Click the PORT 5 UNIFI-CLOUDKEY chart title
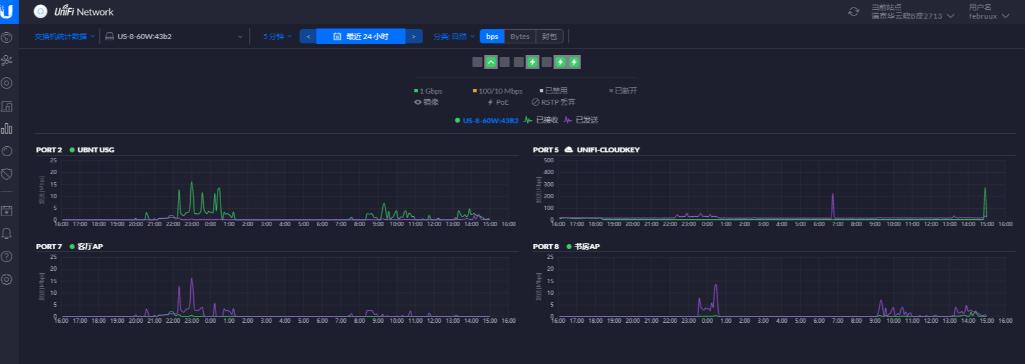 586,150
